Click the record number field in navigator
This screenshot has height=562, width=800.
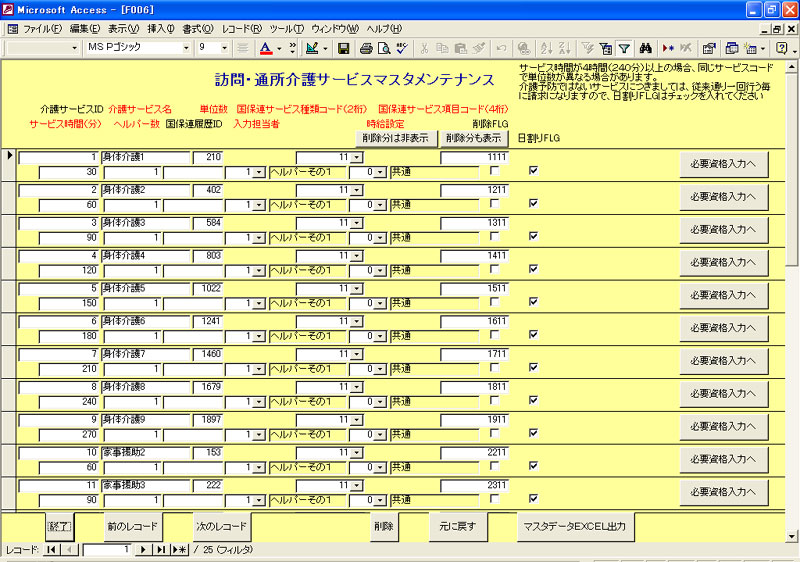pyautogui.click(x=107, y=550)
